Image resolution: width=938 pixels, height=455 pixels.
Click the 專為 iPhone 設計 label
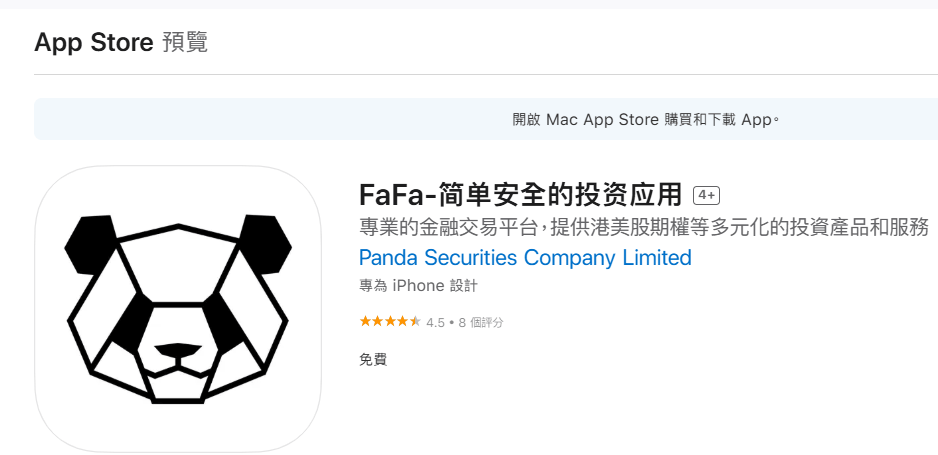[x=418, y=286]
